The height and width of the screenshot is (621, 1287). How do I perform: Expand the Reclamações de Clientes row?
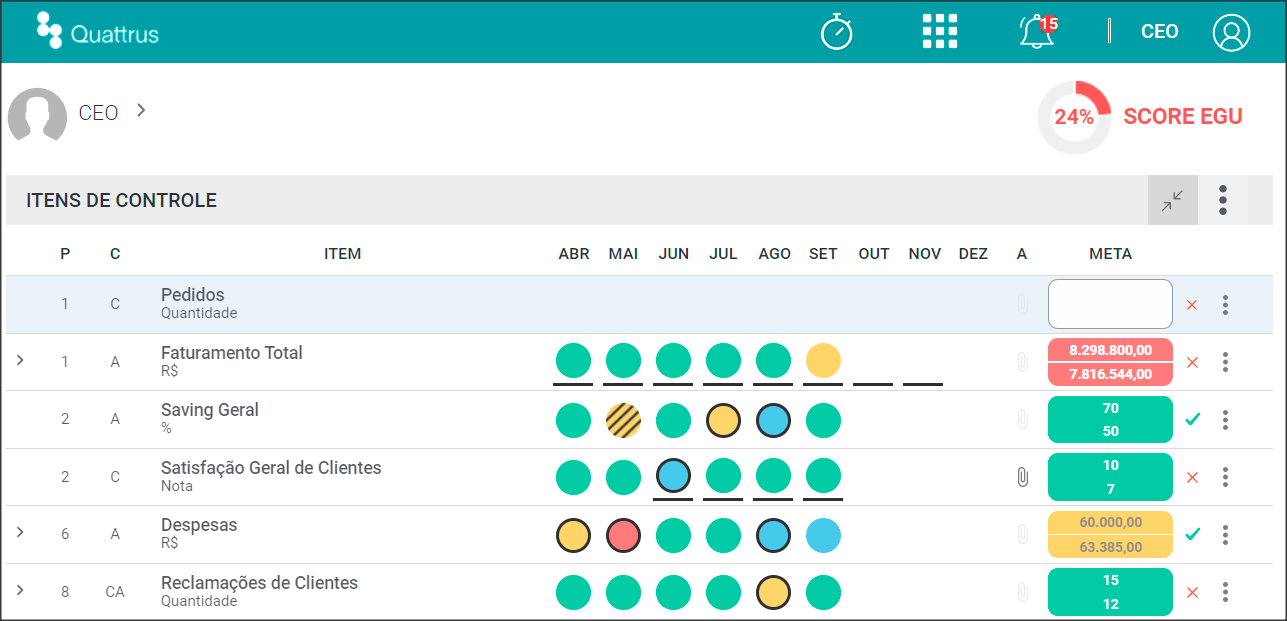(20, 589)
